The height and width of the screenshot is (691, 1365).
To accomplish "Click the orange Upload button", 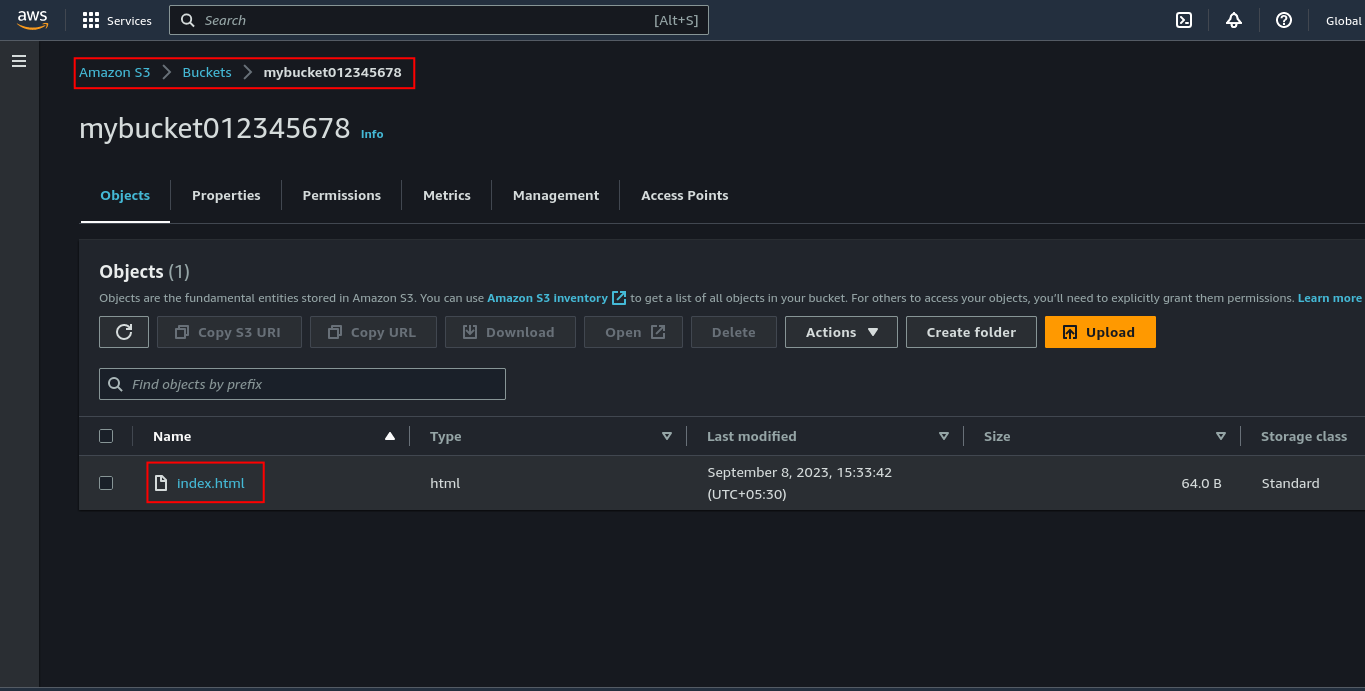I will (1100, 332).
